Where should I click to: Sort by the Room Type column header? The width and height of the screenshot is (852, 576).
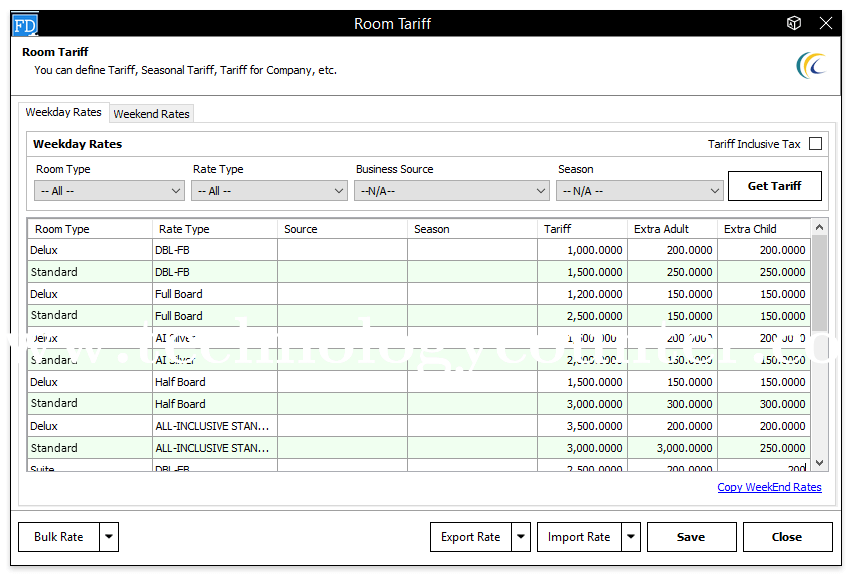90,229
